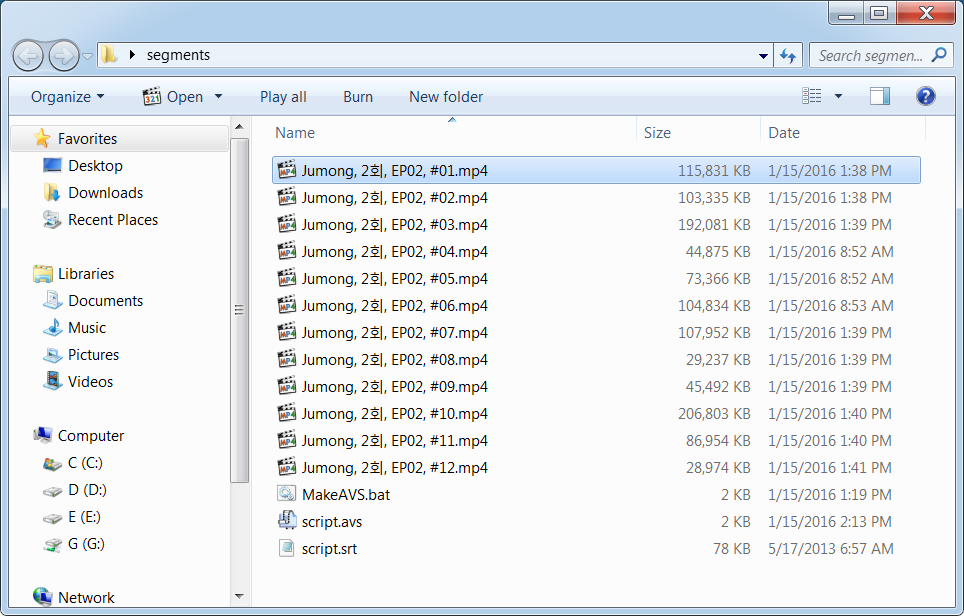Viewport: 964px width, 616px height.
Task: Click the folder icon in address bar
Action: [109, 55]
